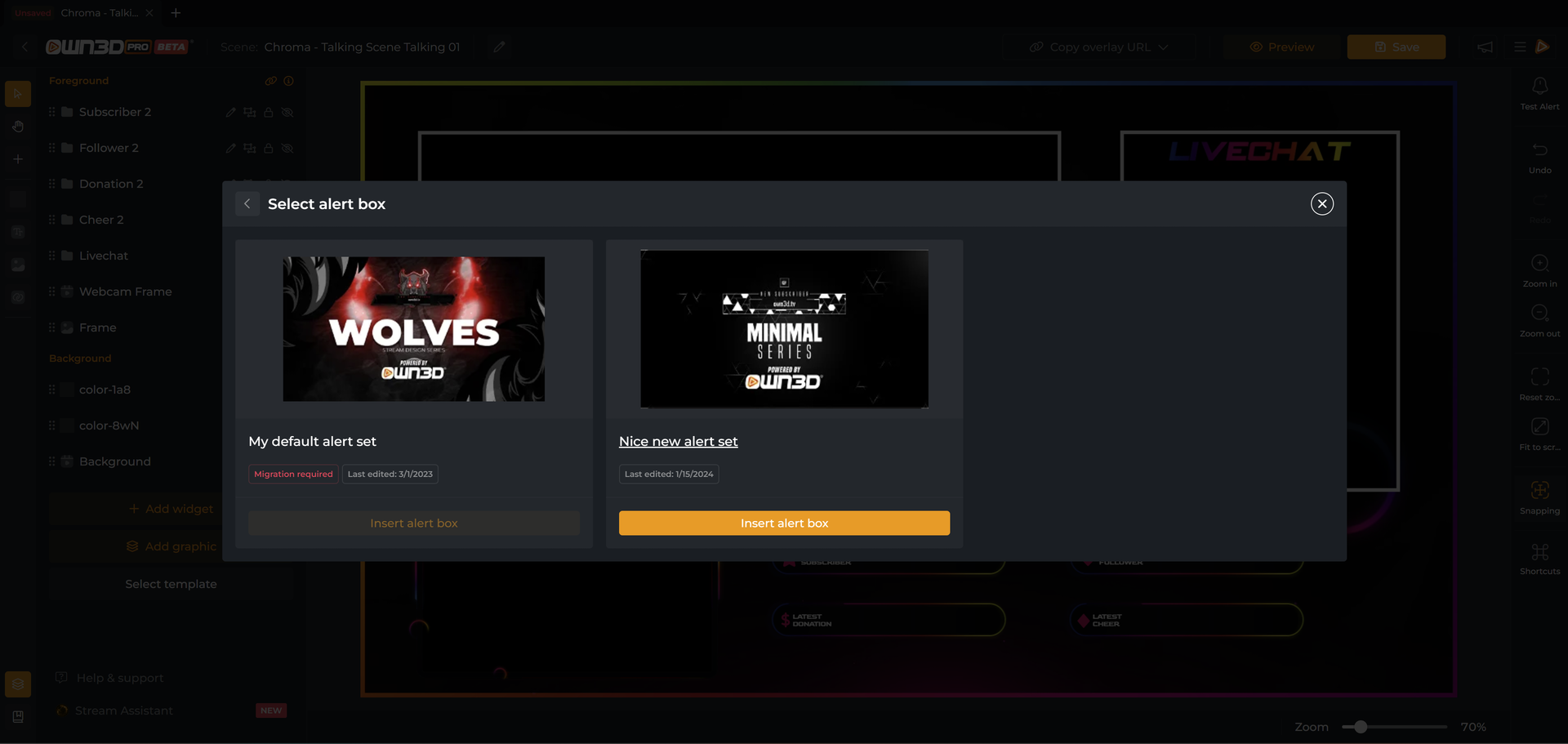Open Stream Assistant

coord(115,711)
